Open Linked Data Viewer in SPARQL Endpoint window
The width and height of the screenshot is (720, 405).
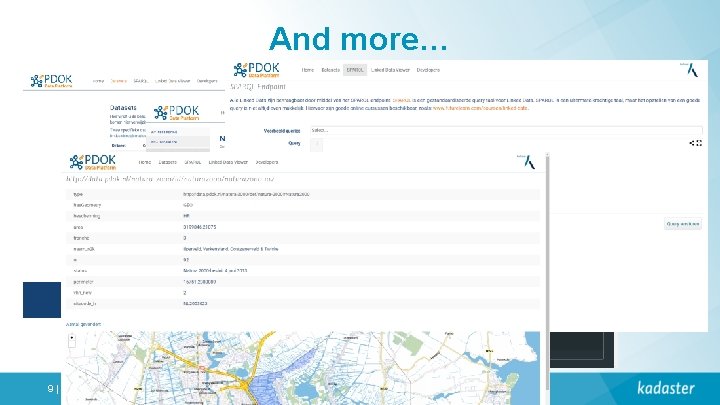point(390,70)
